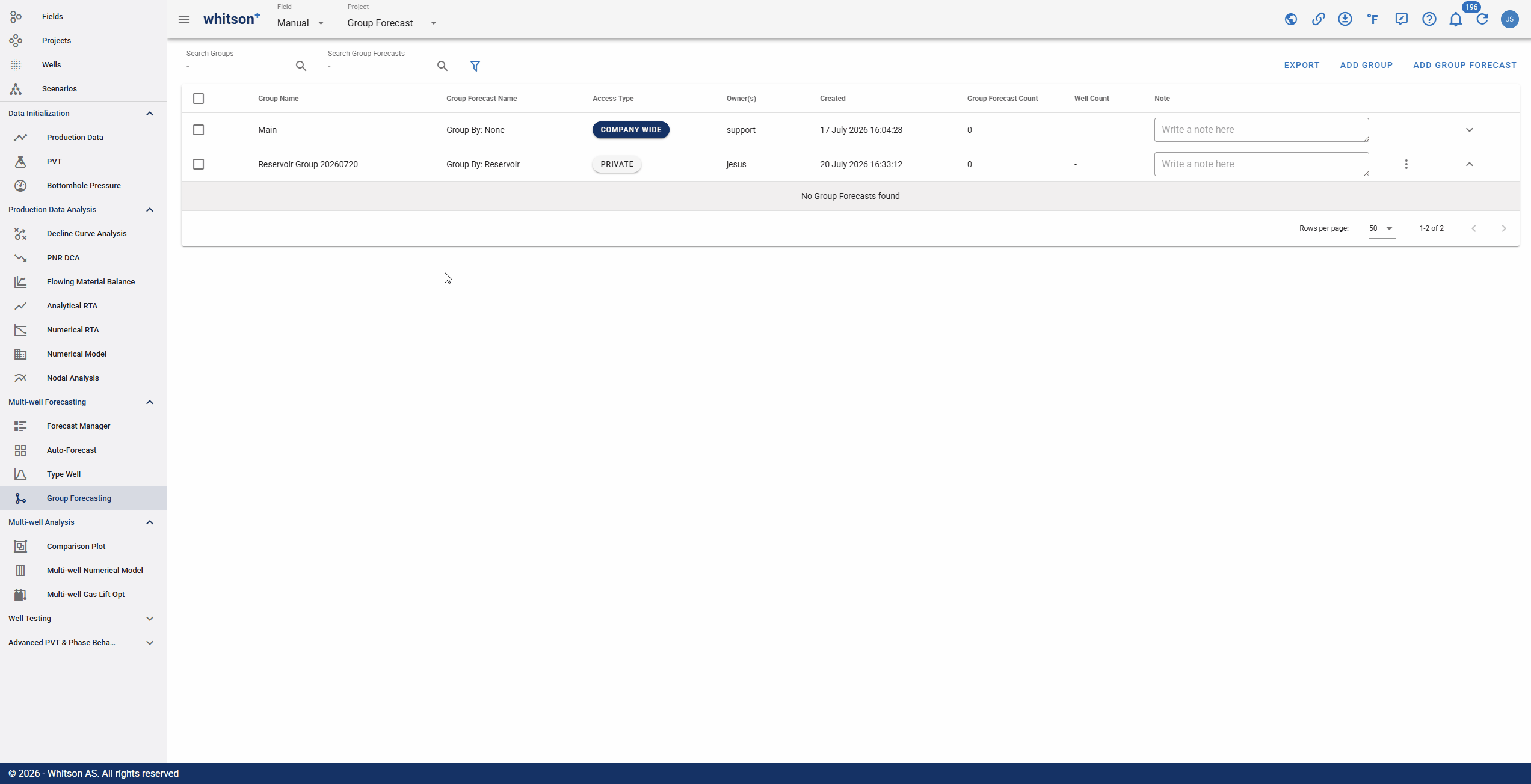Click the PVT flask icon

[x=20, y=162]
